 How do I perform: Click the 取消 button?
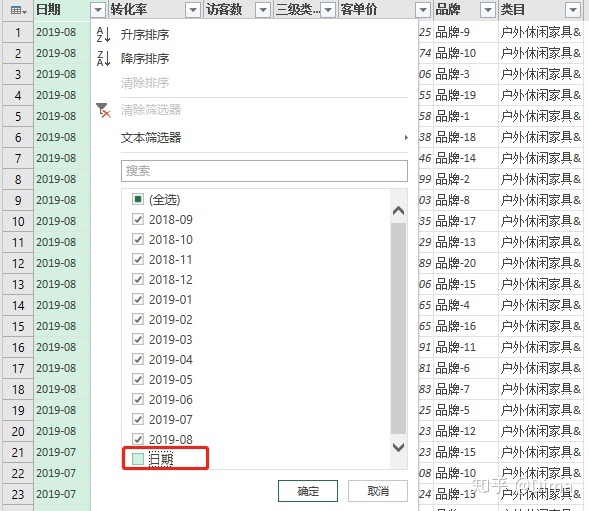pyautogui.click(x=378, y=491)
